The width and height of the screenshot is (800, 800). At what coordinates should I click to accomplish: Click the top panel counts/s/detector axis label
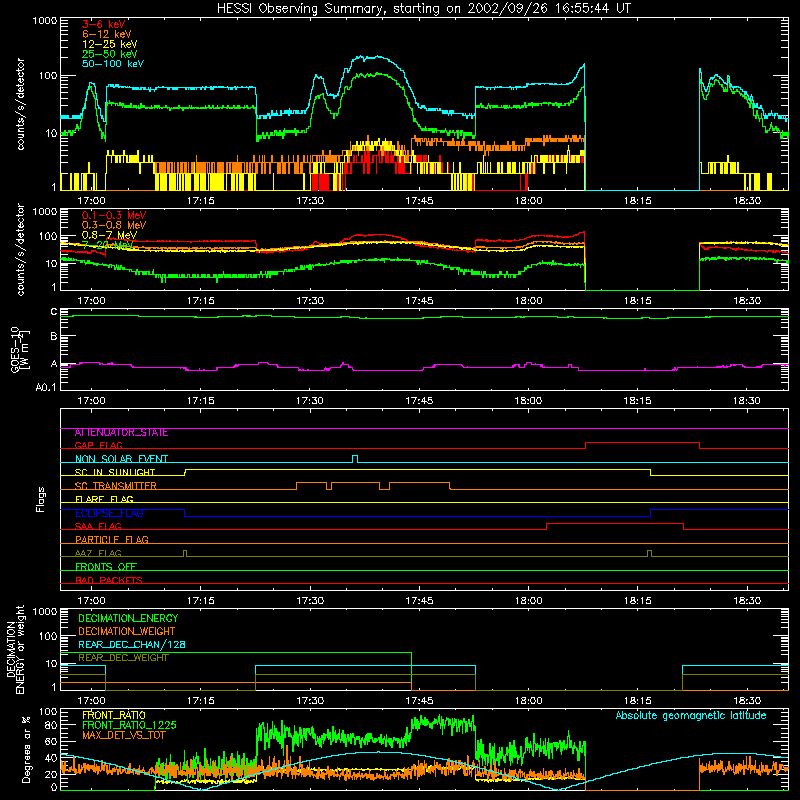click(x=20, y=104)
